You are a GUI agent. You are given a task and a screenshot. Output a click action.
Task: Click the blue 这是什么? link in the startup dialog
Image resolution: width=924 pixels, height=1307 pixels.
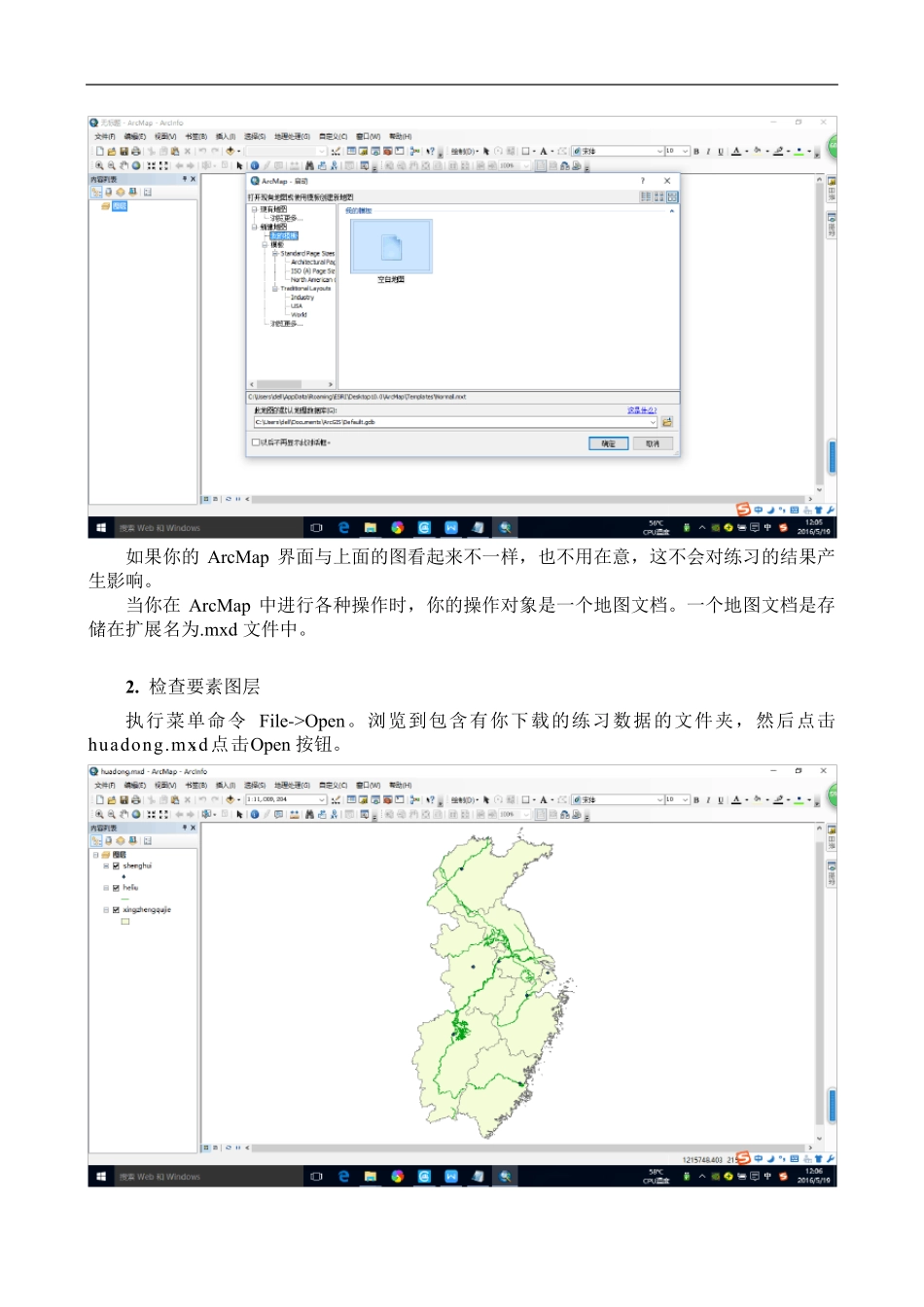click(642, 409)
